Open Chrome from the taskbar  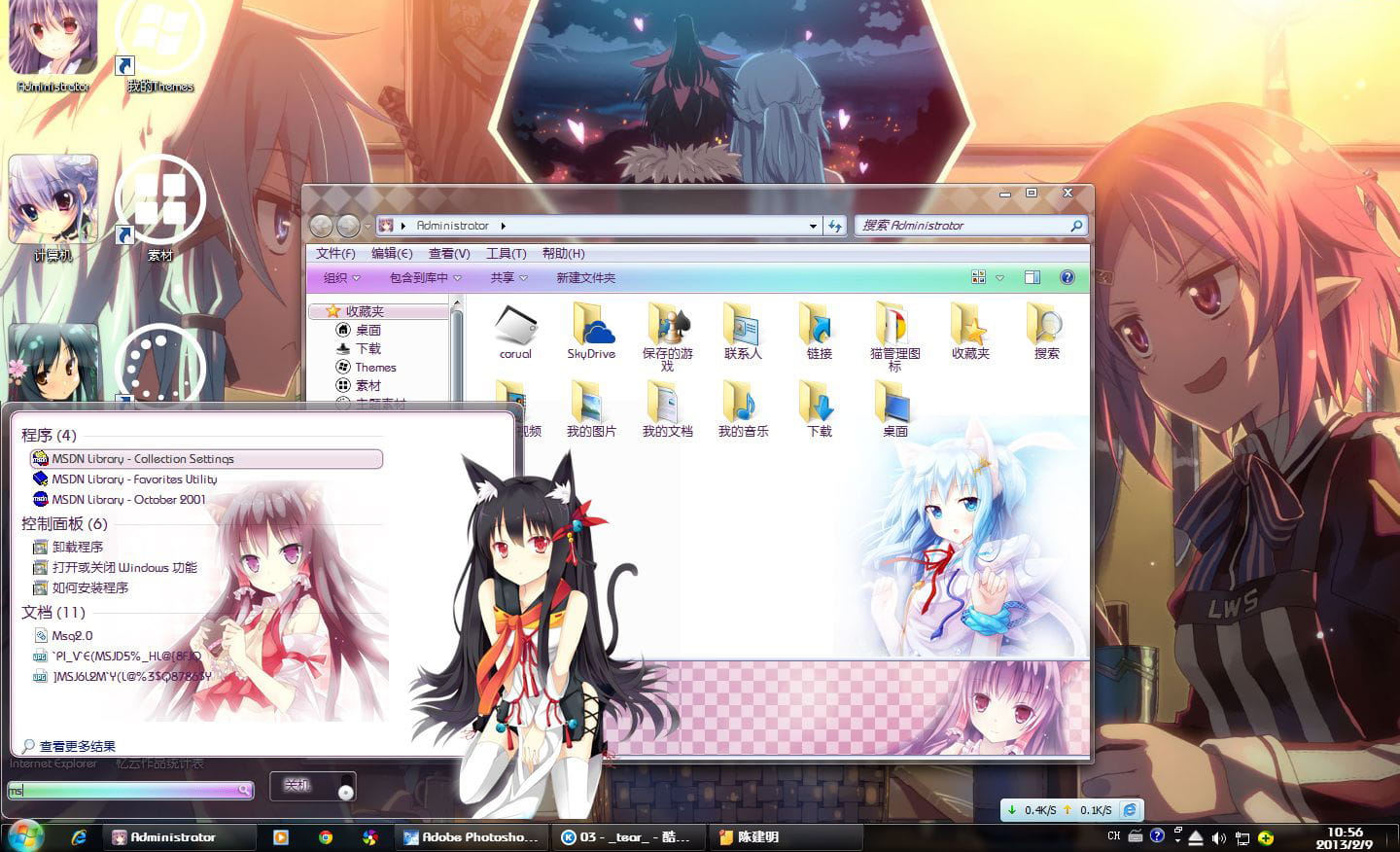click(x=326, y=836)
